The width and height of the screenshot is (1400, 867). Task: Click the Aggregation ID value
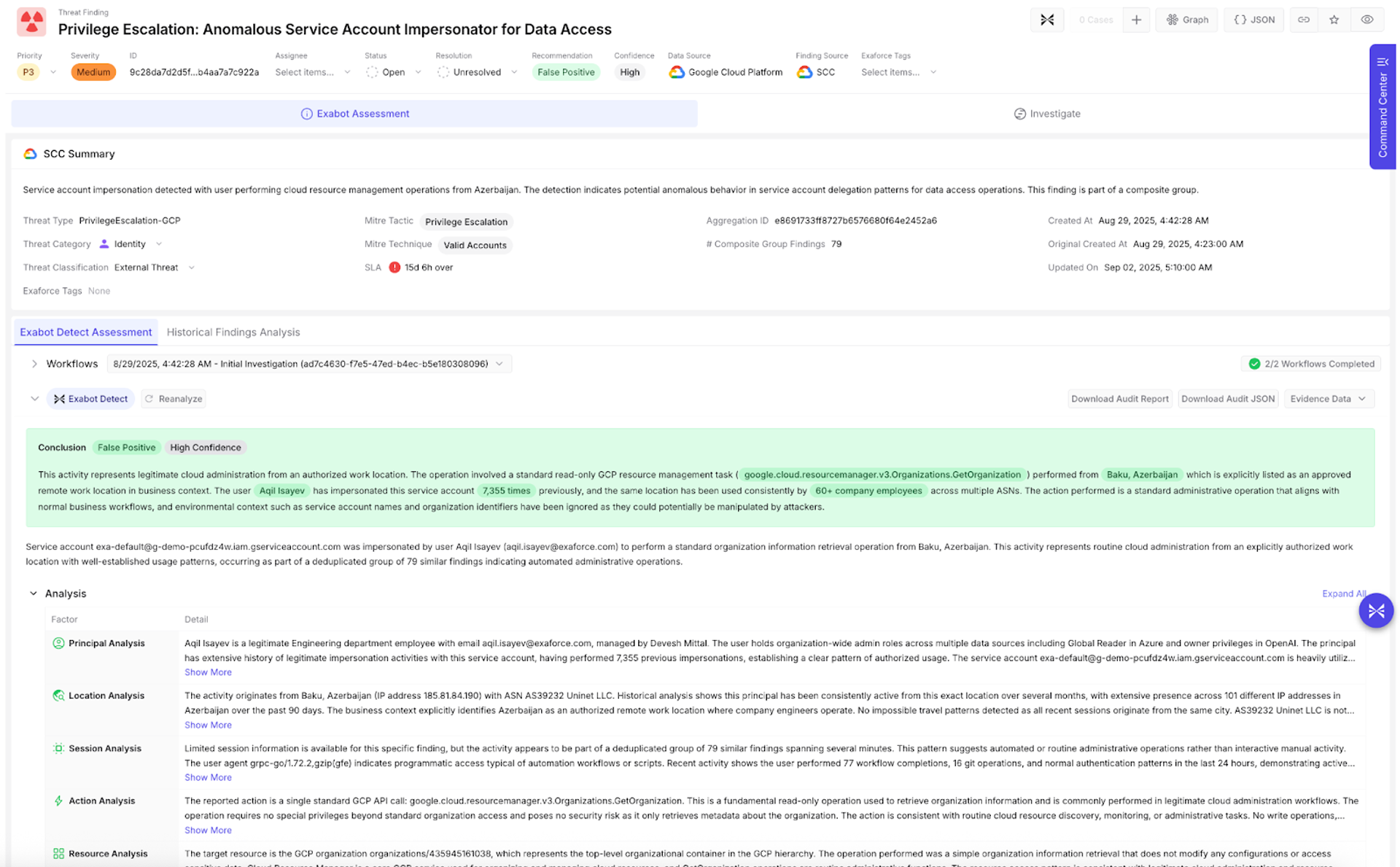[x=855, y=220]
